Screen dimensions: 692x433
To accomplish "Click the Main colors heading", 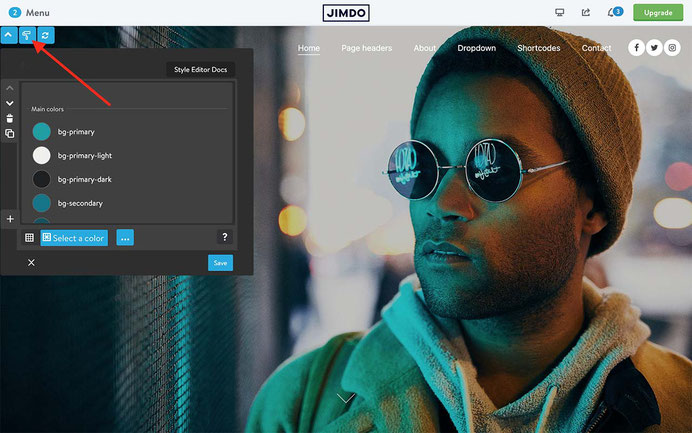I will tap(47, 109).
